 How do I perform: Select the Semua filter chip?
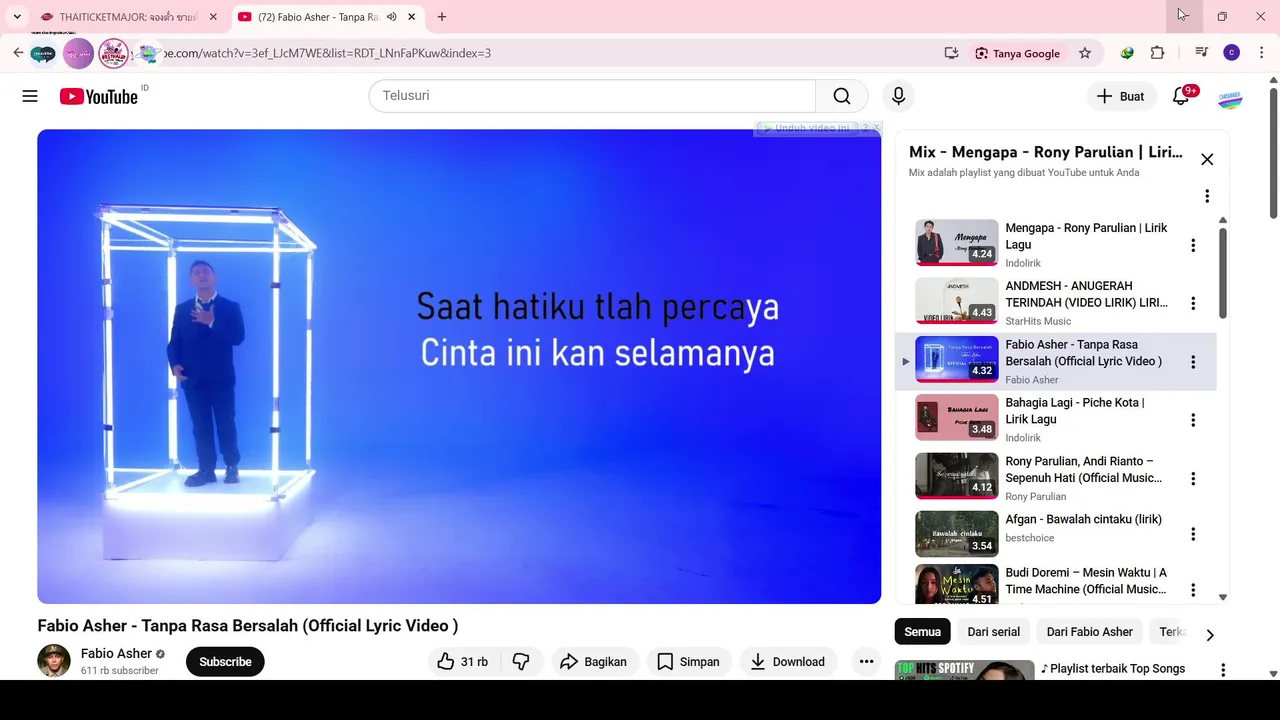(922, 632)
